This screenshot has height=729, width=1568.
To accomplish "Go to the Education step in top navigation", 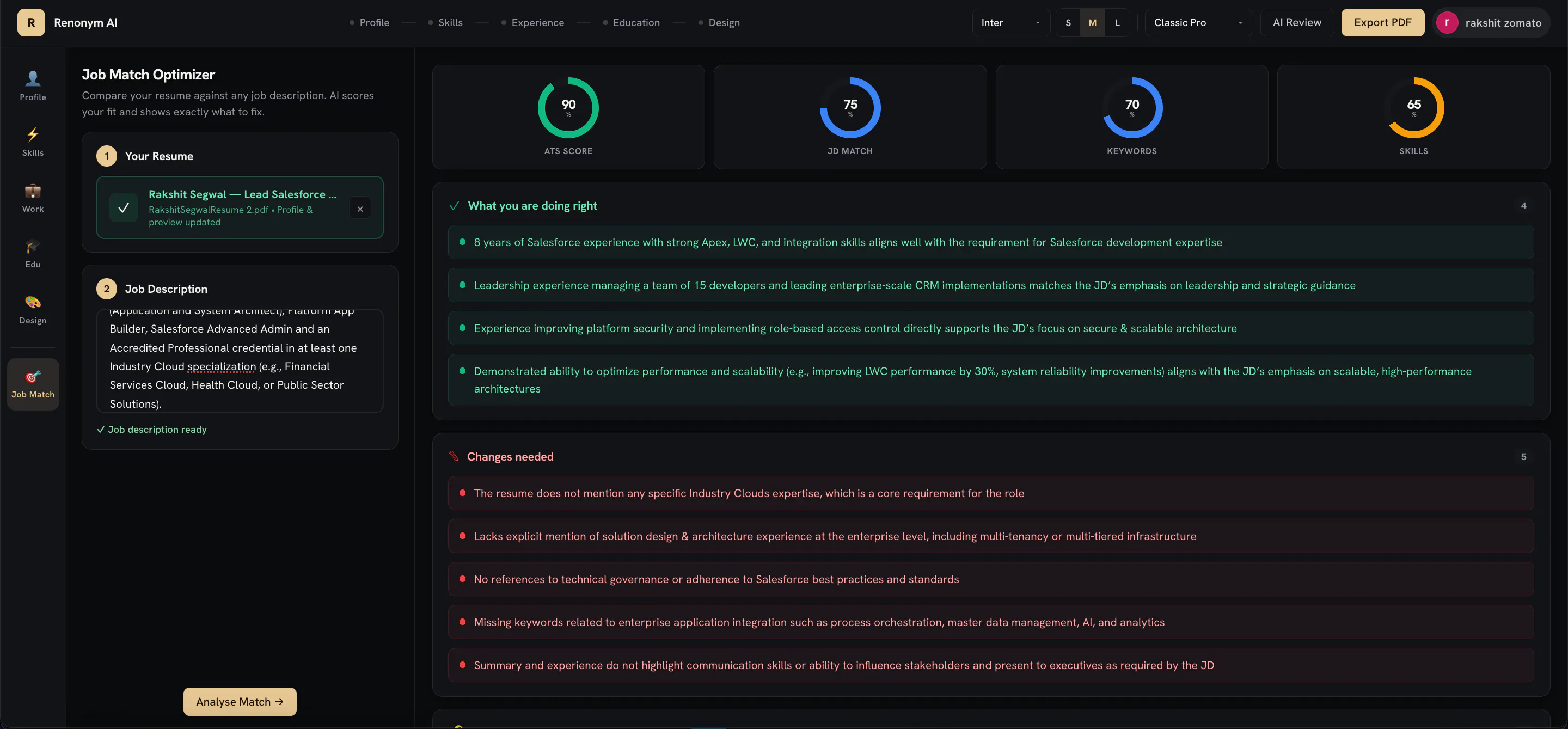I will (x=630, y=22).
